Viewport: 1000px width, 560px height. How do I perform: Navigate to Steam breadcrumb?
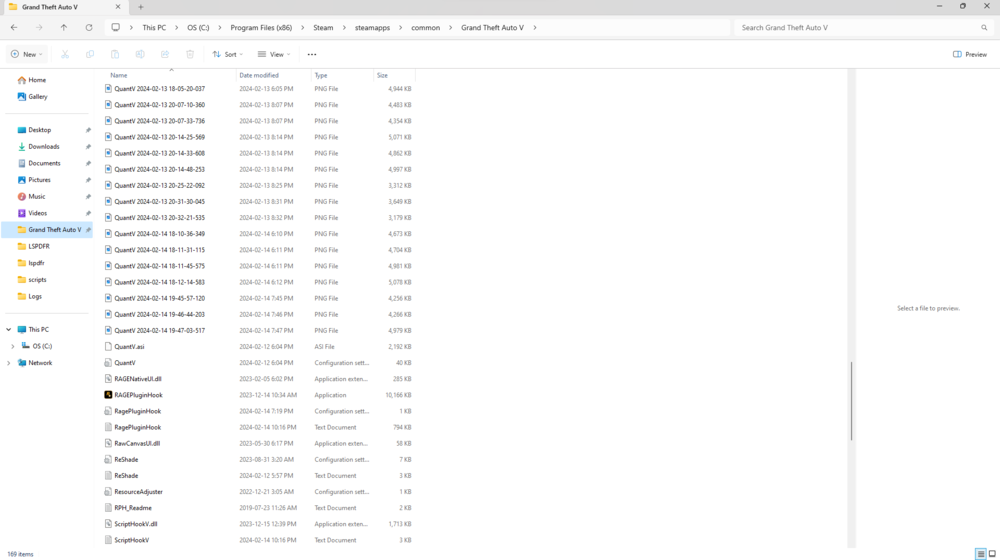point(323,27)
